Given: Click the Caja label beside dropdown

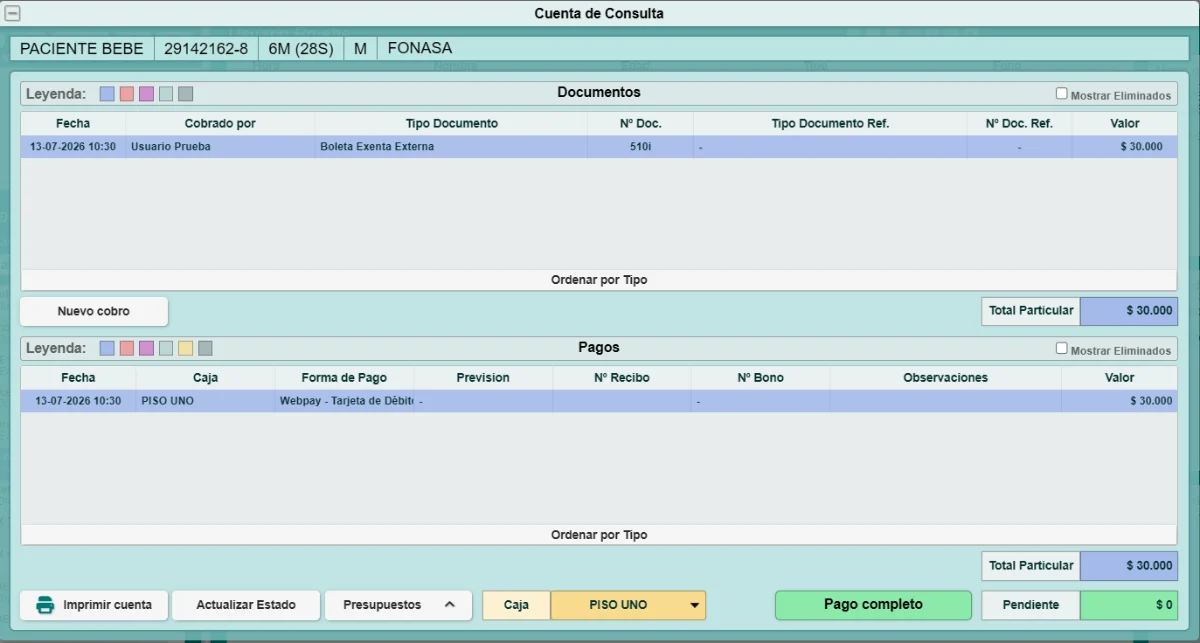Looking at the screenshot, I should coord(516,605).
